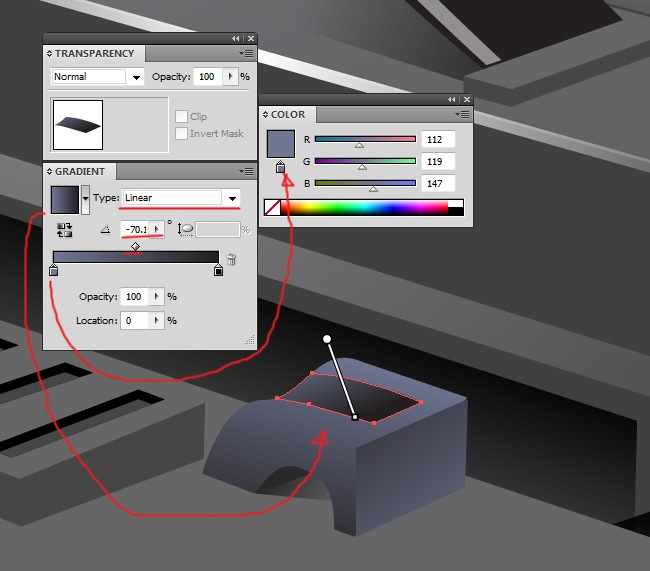Open the gradient stop Opacity arrow
Screen dimensions: 650x571
coord(156,296)
